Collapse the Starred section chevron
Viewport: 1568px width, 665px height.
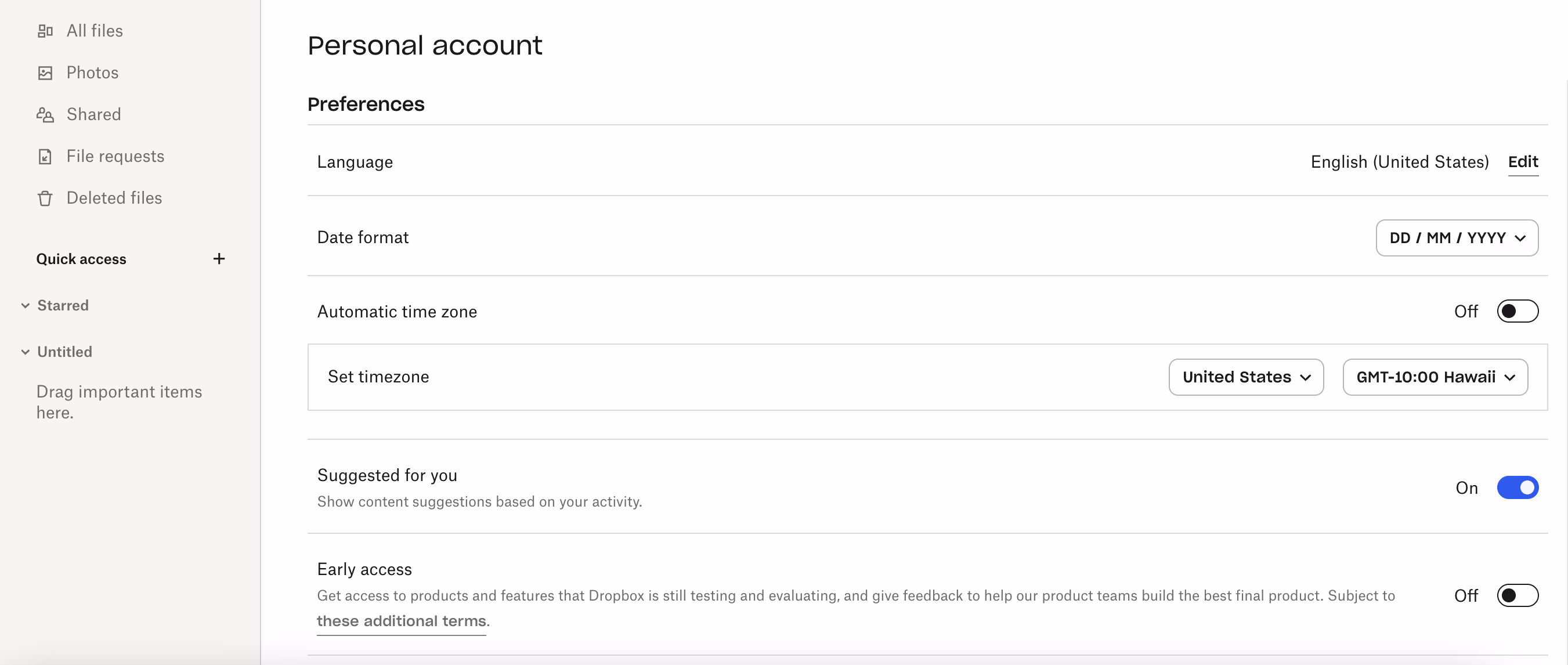pyautogui.click(x=26, y=305)
